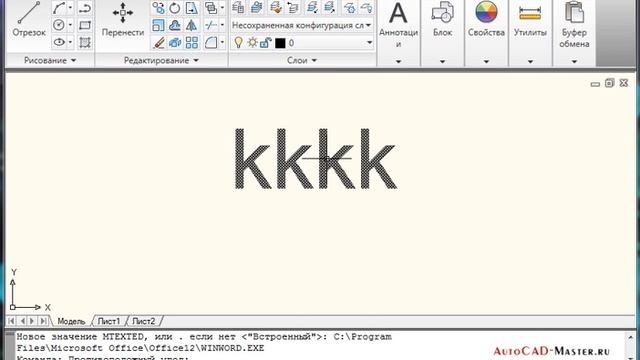Toggle layer 0 lock padlock icon

point(266,42)
